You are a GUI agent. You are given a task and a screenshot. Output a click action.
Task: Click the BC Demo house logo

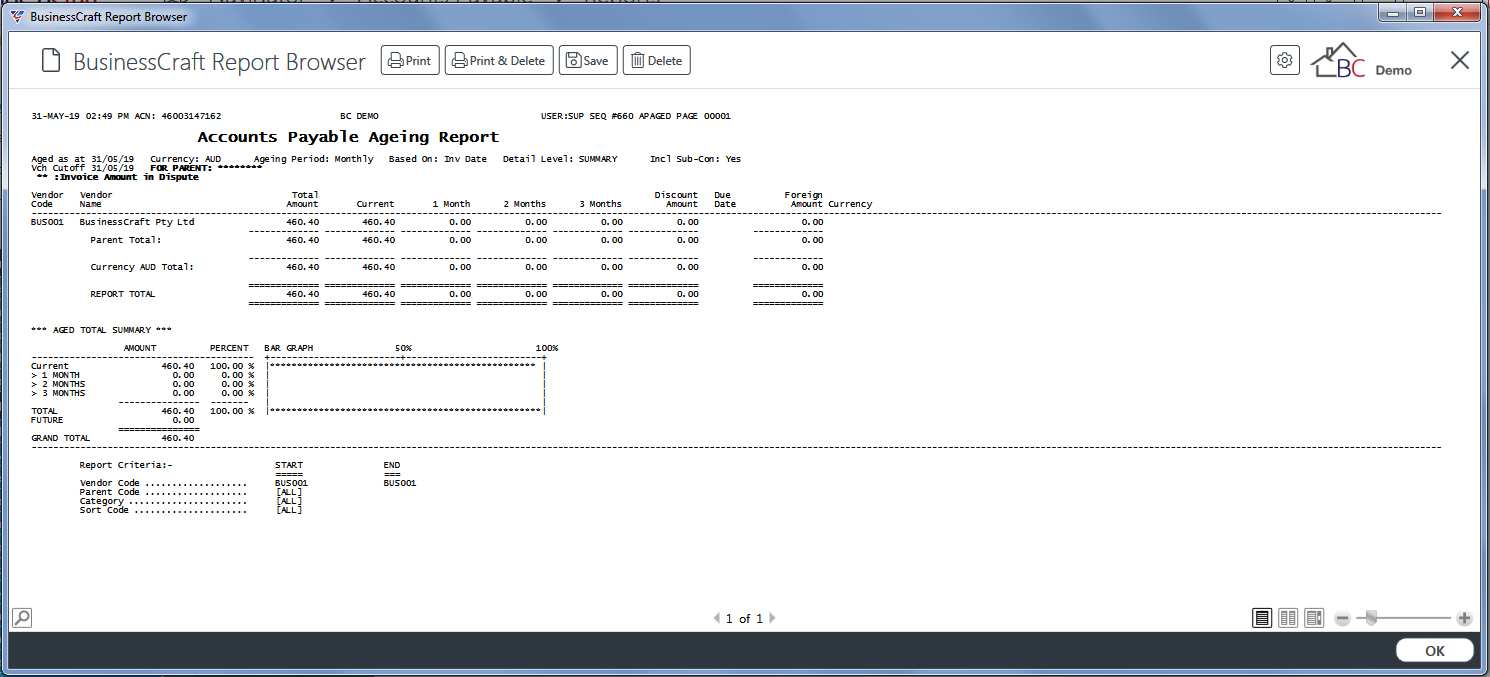1362,61
